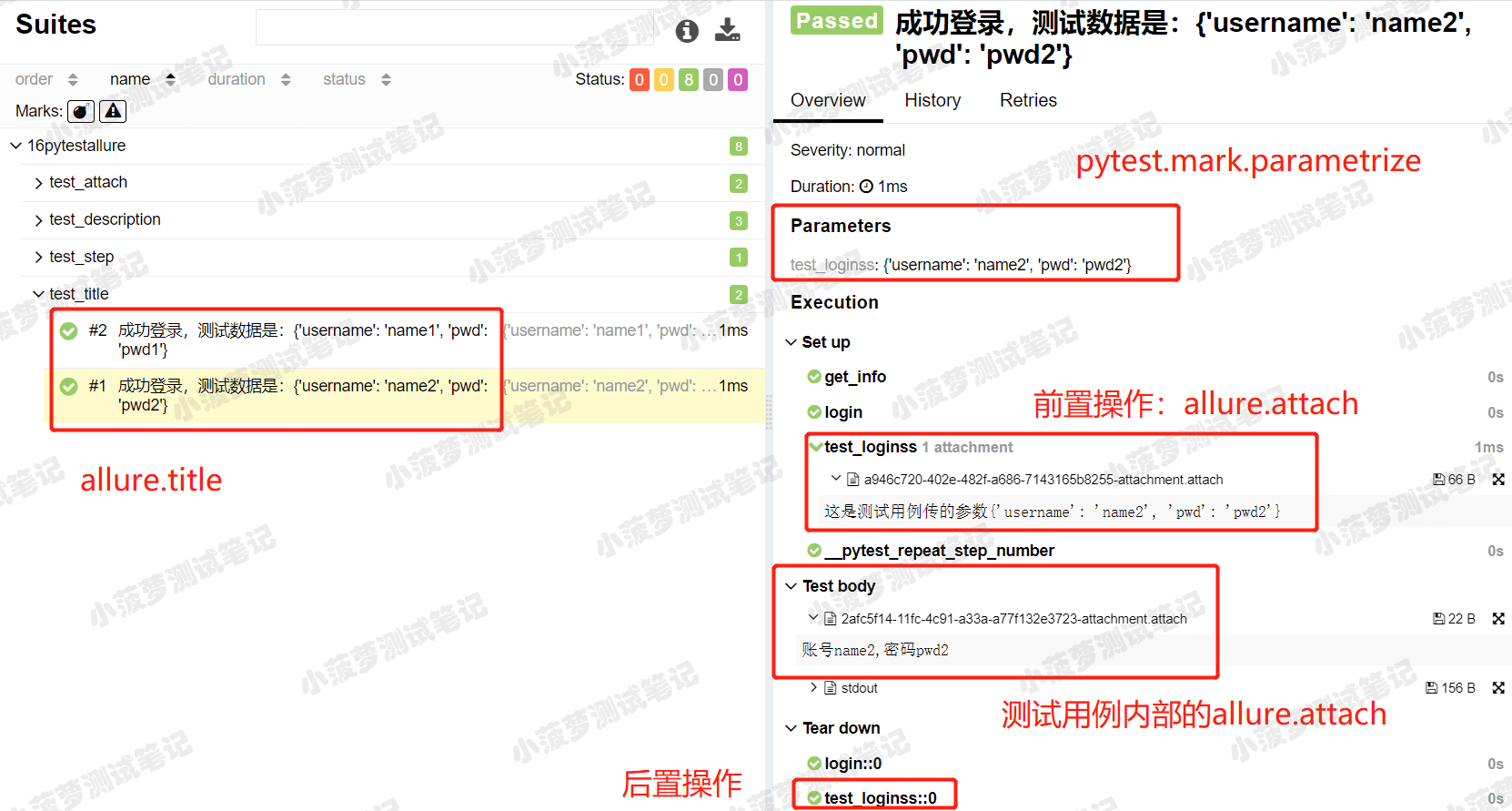Open a946c720 attachment in fullscreen
The width and height of the screenshot is (1512, 811).
point(1498,479)
